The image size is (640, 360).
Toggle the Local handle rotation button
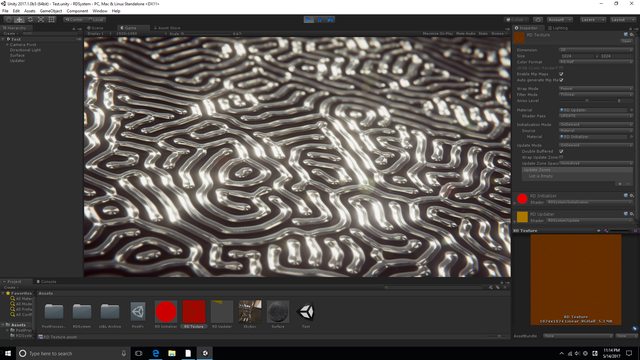pyautogui.click(x=96, y=20)
